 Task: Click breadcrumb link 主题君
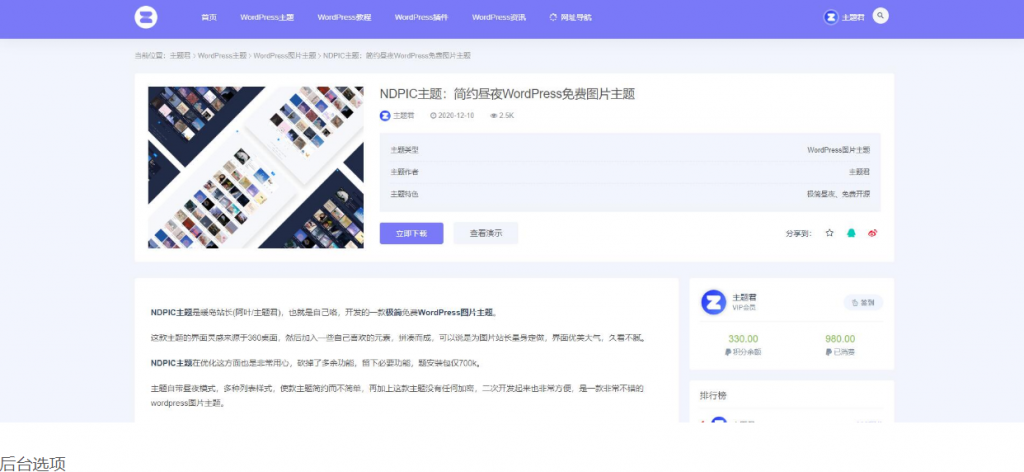[180, 55]
